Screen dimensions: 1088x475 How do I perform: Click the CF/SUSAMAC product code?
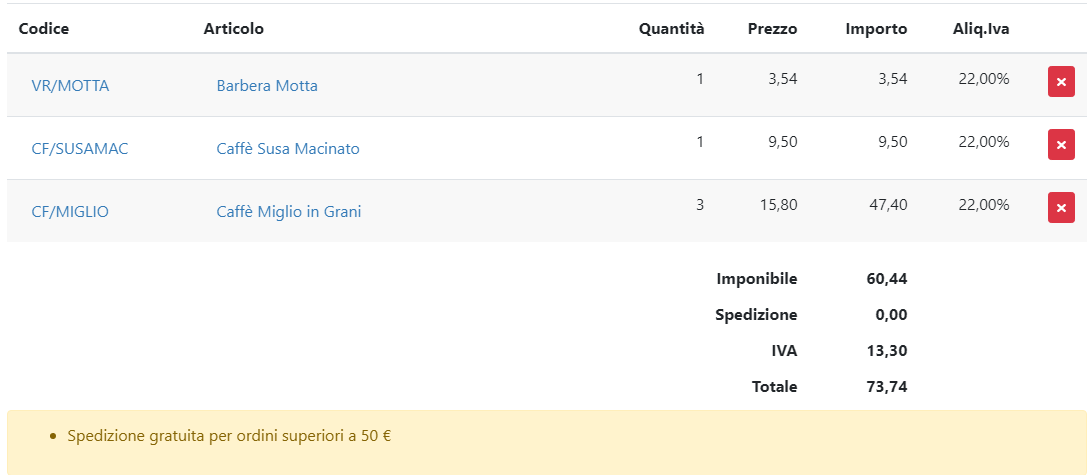click(x=80, y=149)
